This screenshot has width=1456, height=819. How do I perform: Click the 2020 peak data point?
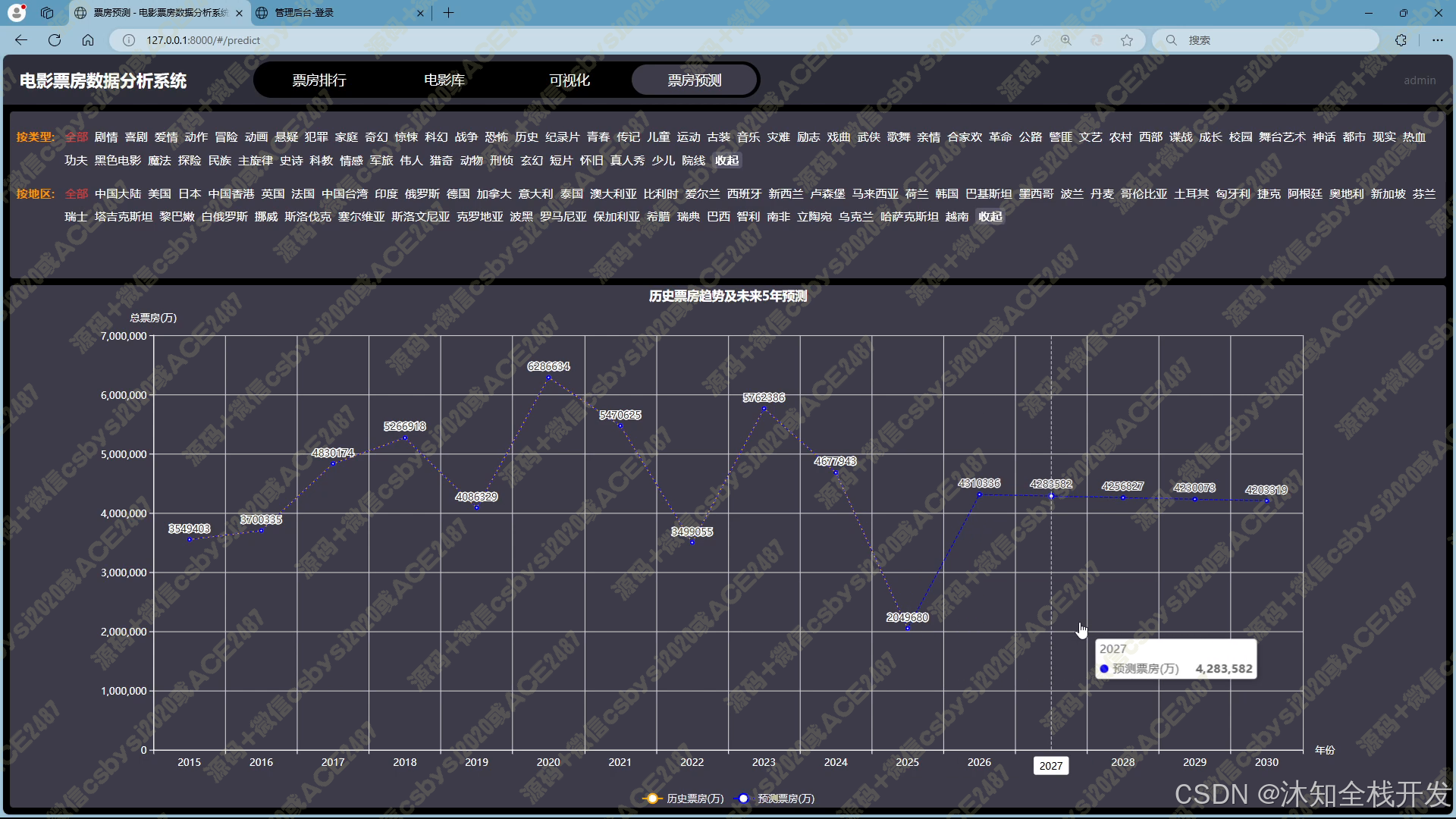548,378
